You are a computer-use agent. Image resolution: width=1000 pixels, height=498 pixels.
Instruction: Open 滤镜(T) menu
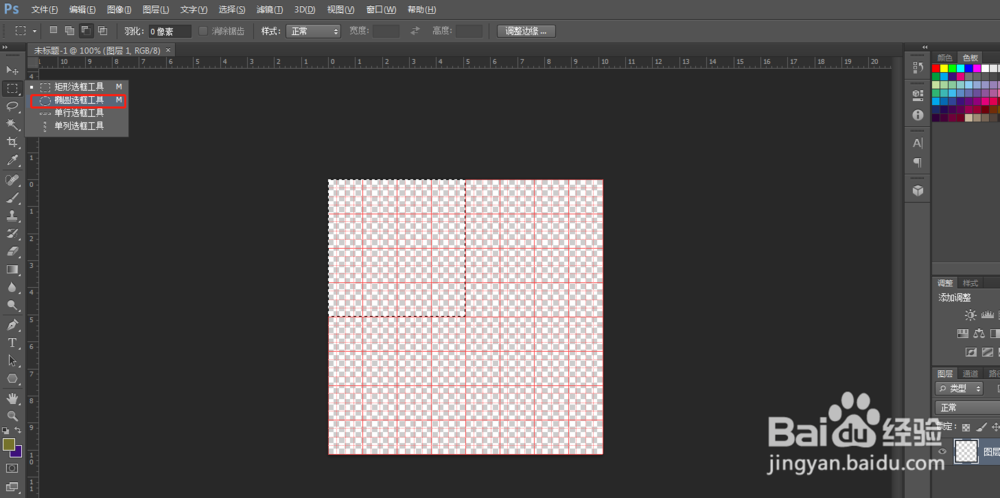click(x=270, y=10)
